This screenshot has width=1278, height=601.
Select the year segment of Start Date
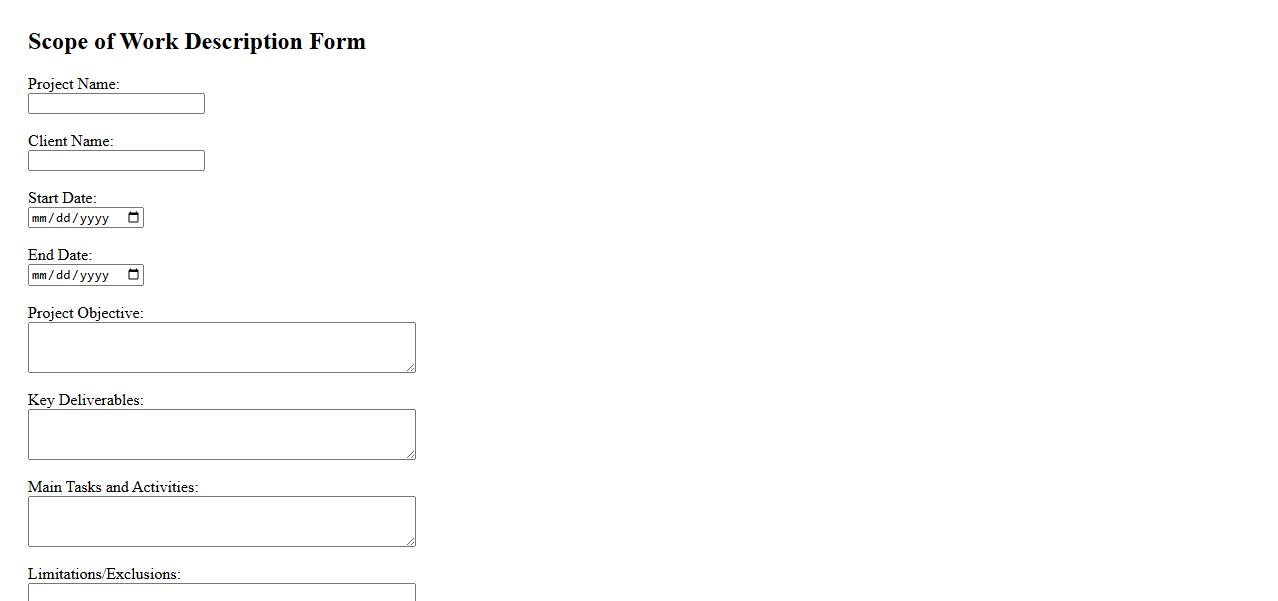(93, 218)
